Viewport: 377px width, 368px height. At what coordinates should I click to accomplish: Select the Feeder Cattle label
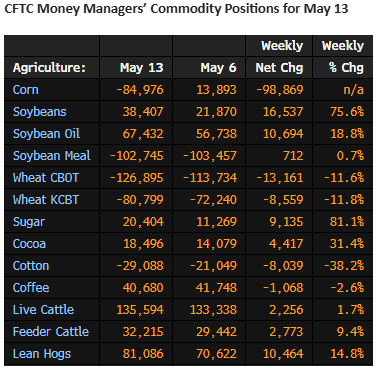point(51,332)
